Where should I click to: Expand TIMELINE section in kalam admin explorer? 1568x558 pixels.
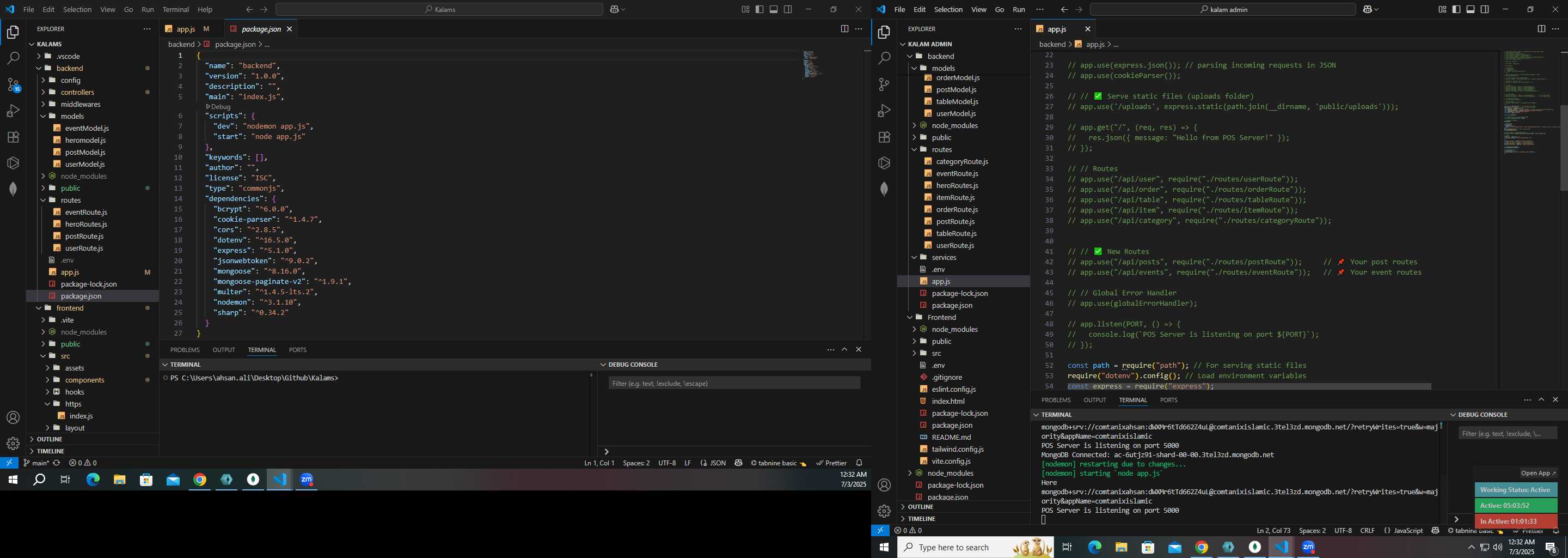click(x=964, y=519)
